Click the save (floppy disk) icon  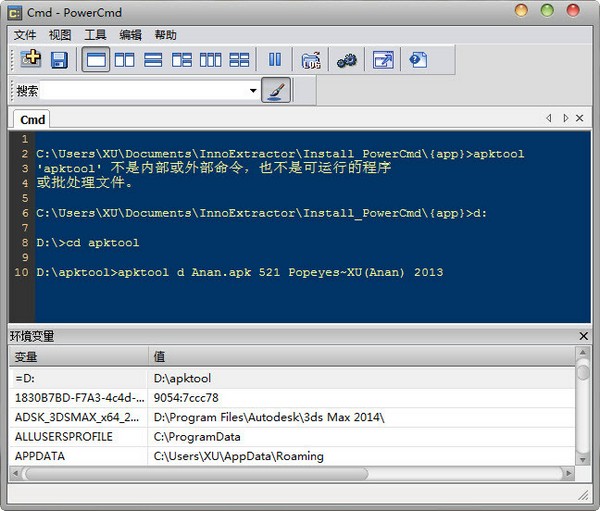click(59, 60)
